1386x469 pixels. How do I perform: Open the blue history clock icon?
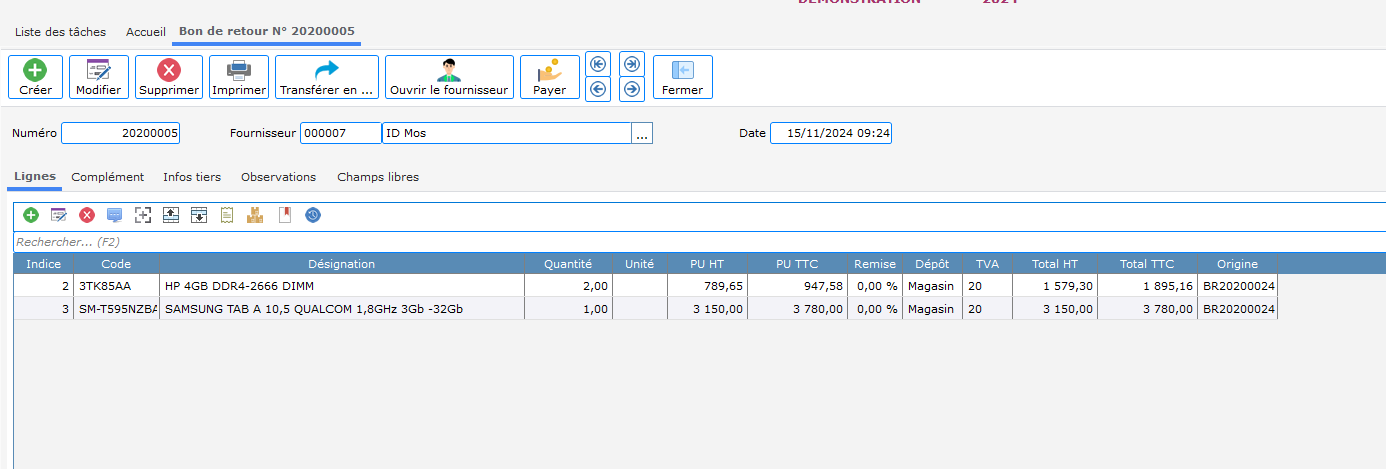tap(313, 215)
